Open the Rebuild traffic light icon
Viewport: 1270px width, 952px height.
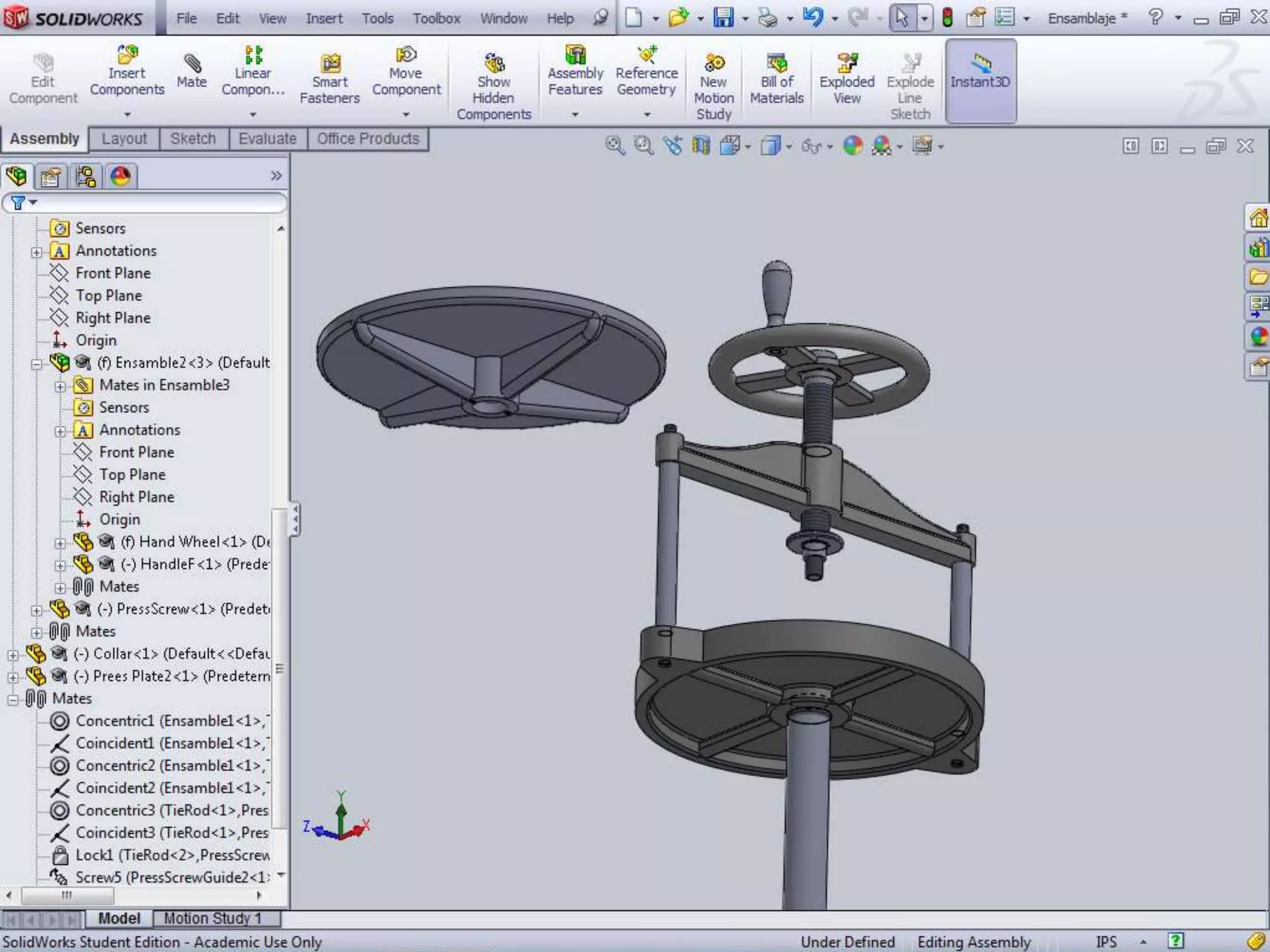(947, 17)
